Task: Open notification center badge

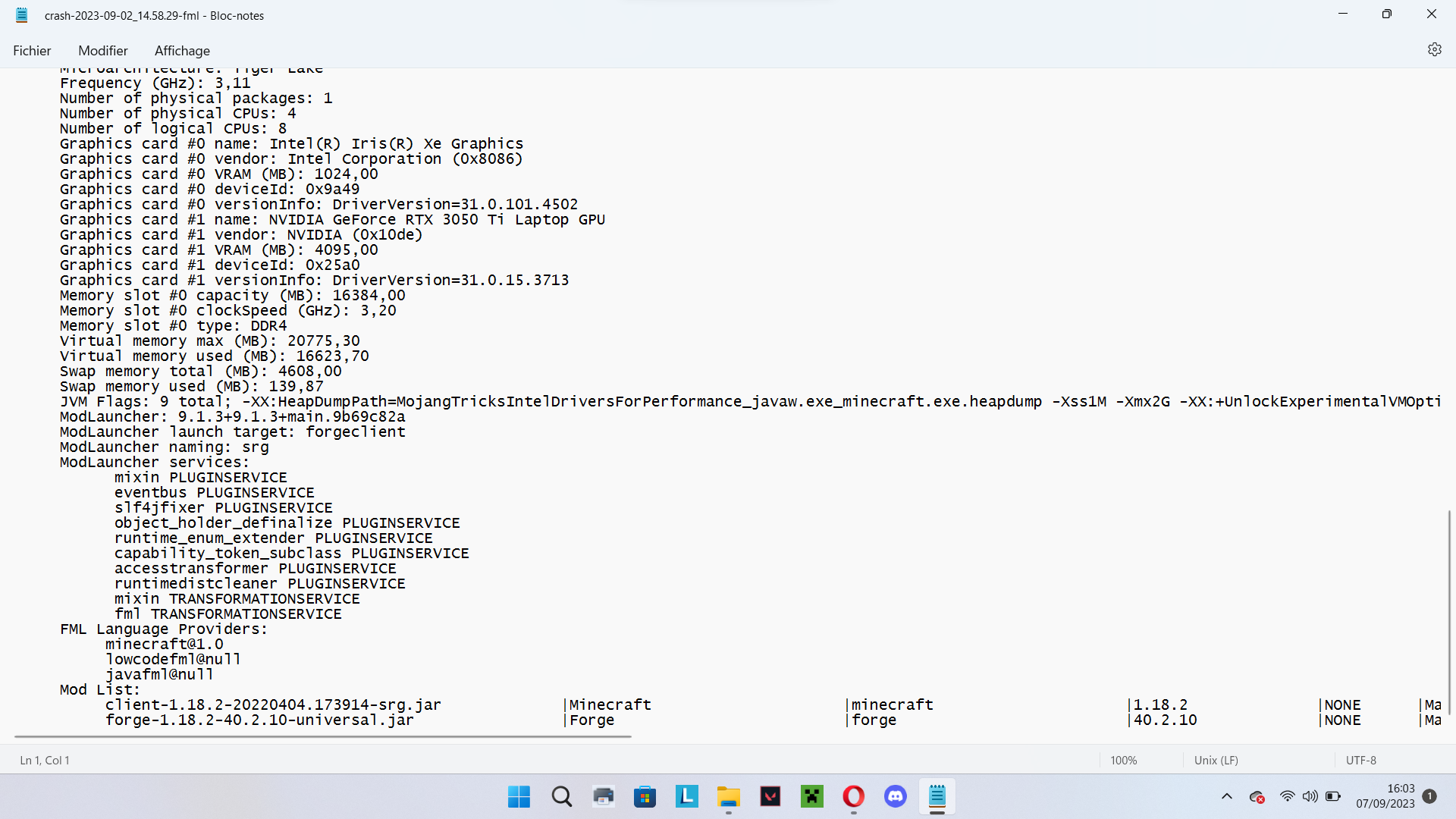Action: pos(1429,796)
